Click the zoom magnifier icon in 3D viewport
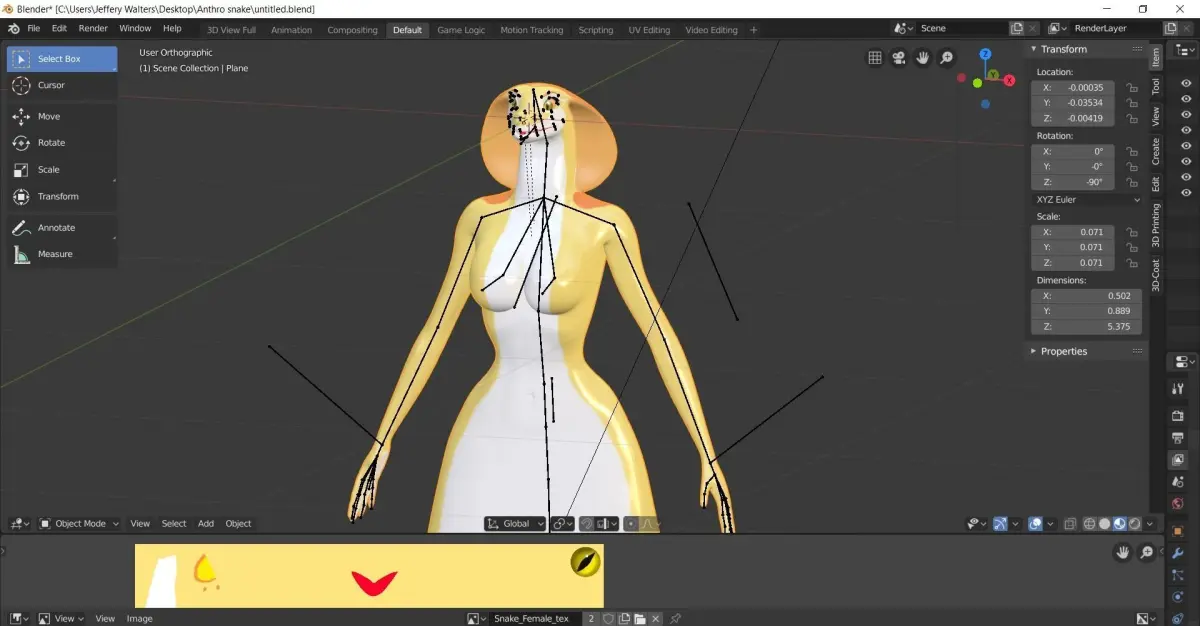 pos(946,58)
